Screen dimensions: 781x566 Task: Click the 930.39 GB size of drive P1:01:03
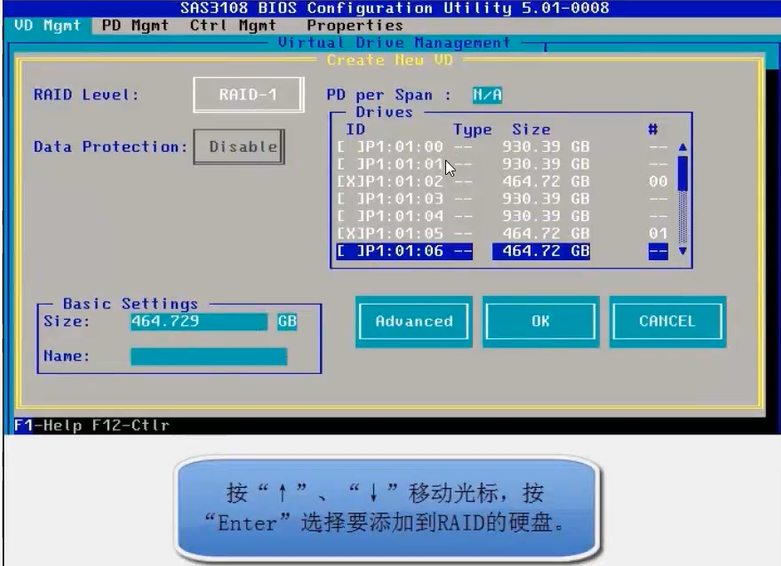tap(545, 199)
